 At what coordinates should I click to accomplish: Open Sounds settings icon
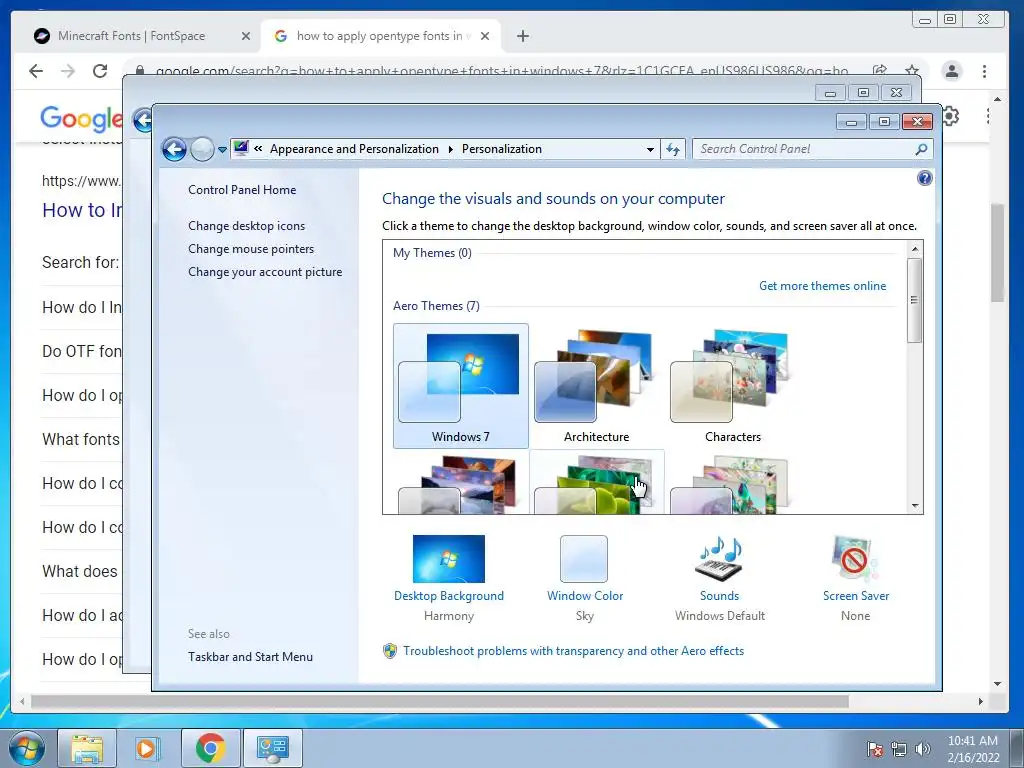pyautogui.click(x=718, y=558)
